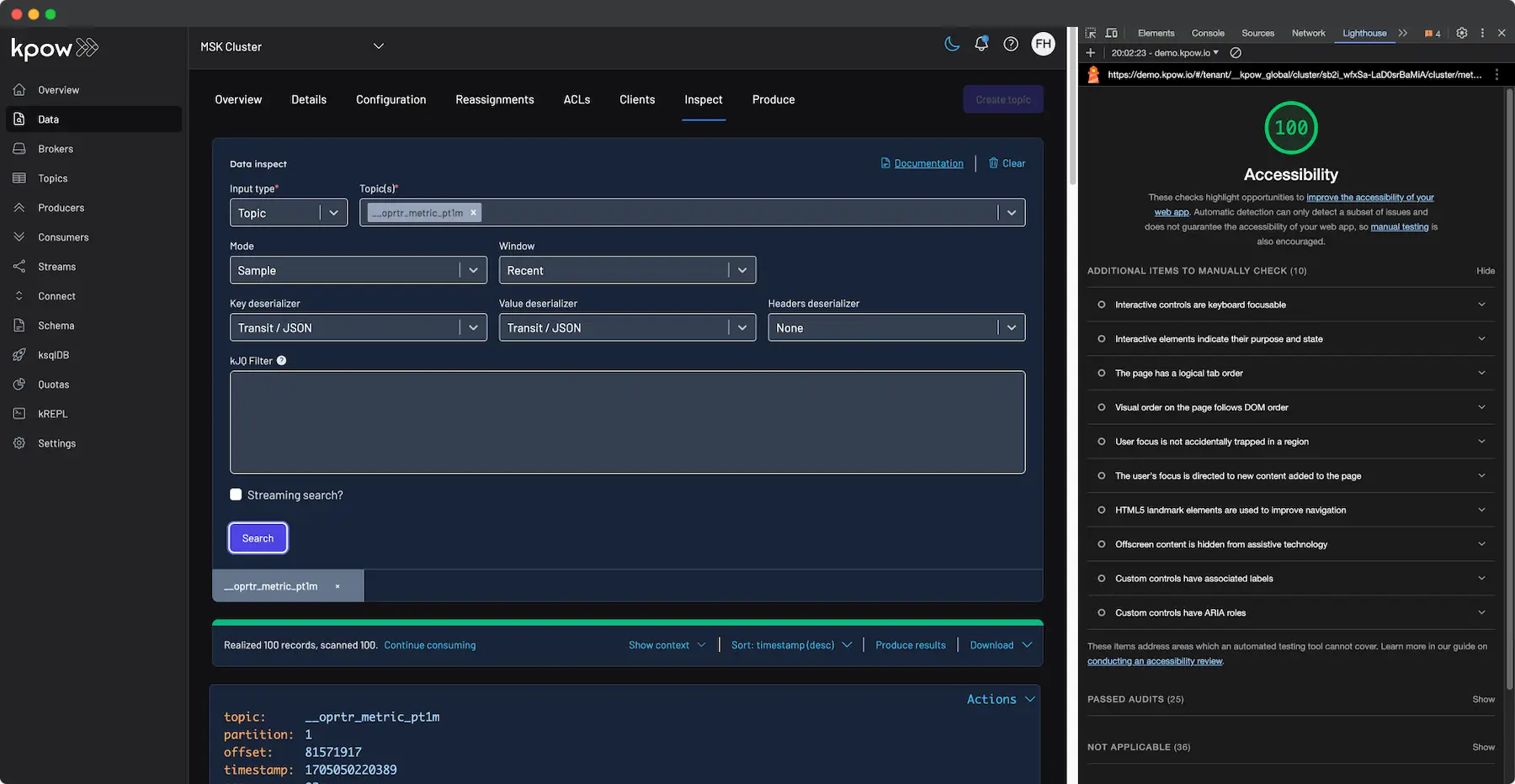Open the Mode Sample dropdown
Image resolution: width=1515 pixels, height=784 pixels.
tap(359, 270)
